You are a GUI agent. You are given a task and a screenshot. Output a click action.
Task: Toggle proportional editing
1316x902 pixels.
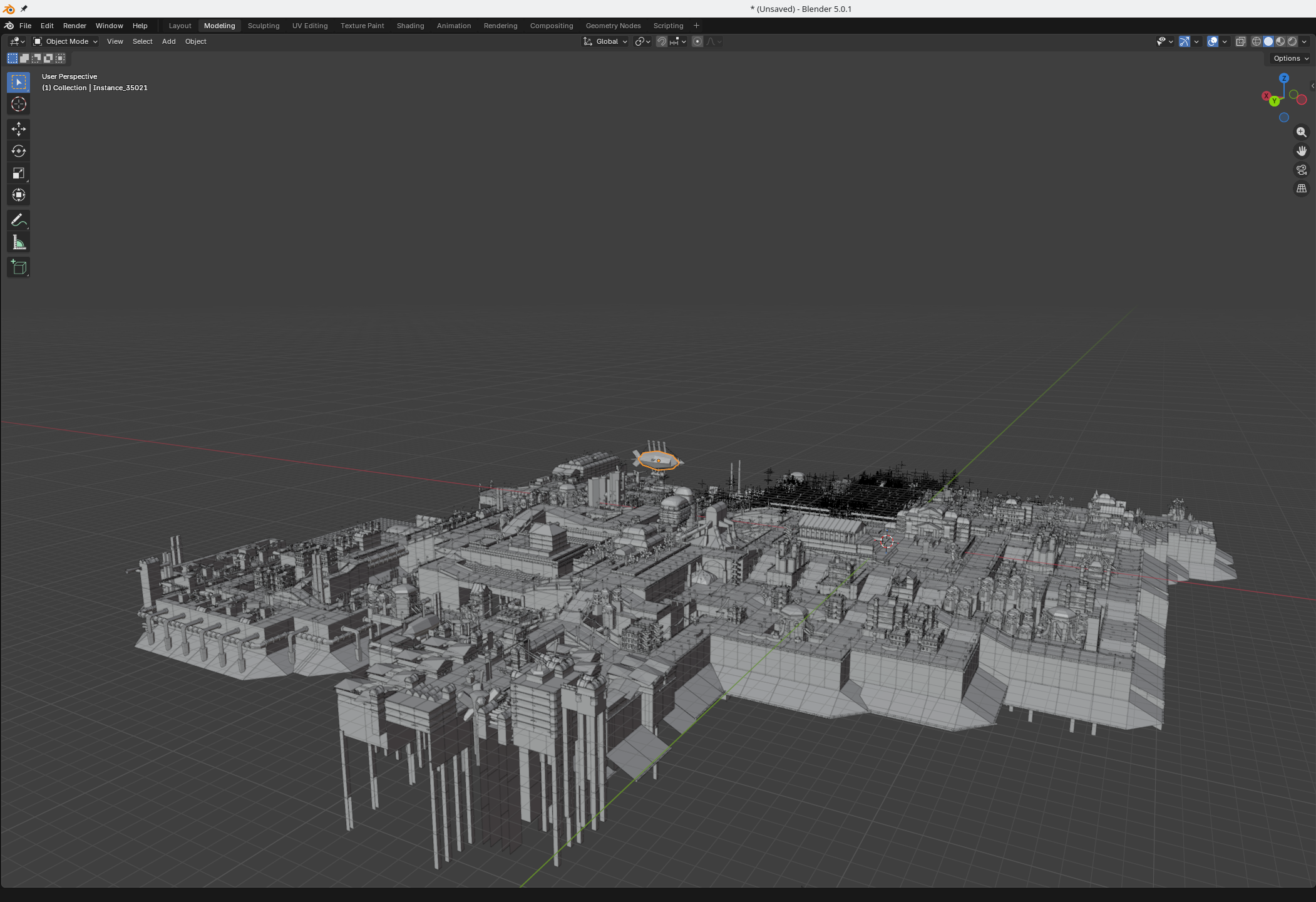697,41
